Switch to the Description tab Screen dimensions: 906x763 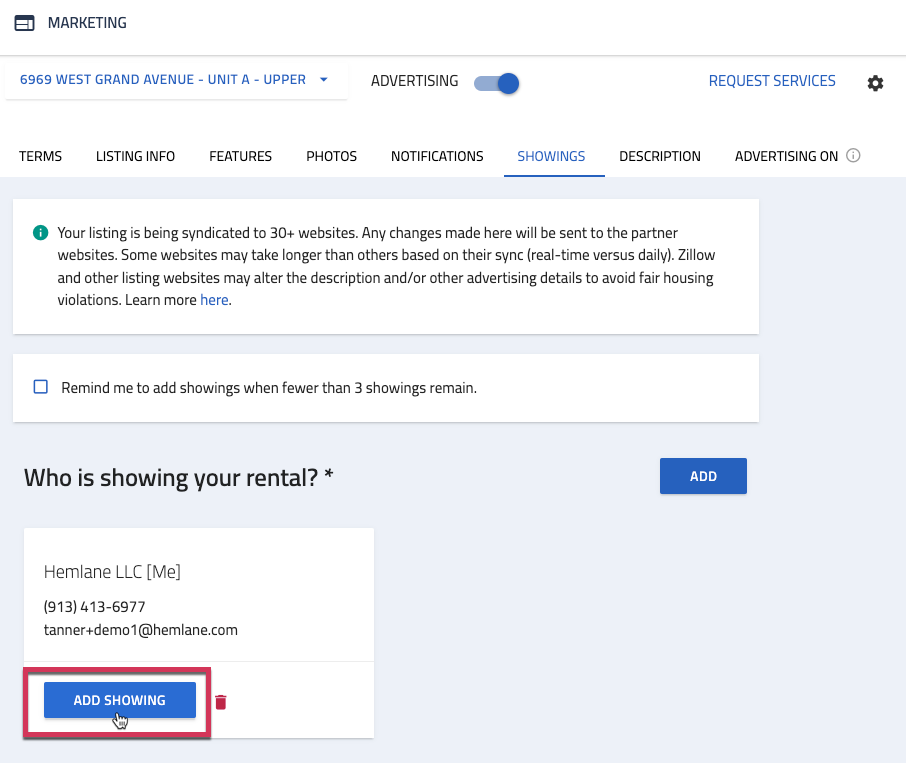pyautogui.click(x=660, y=156)
